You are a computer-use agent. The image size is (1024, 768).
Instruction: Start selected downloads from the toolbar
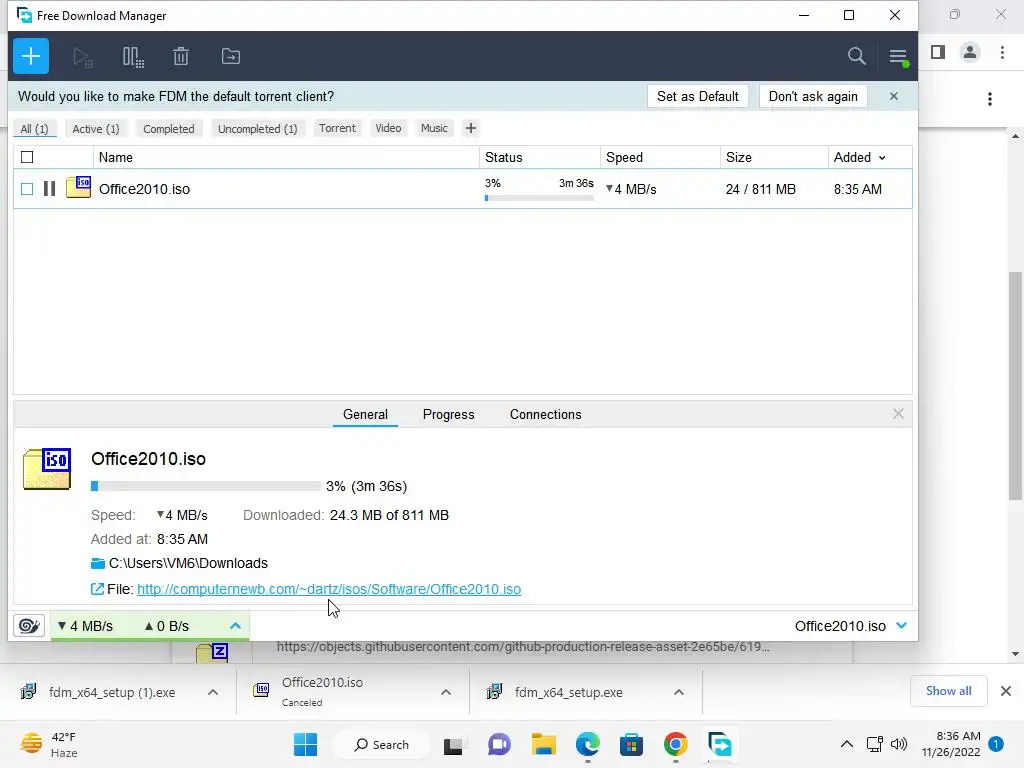click(83, 57)
